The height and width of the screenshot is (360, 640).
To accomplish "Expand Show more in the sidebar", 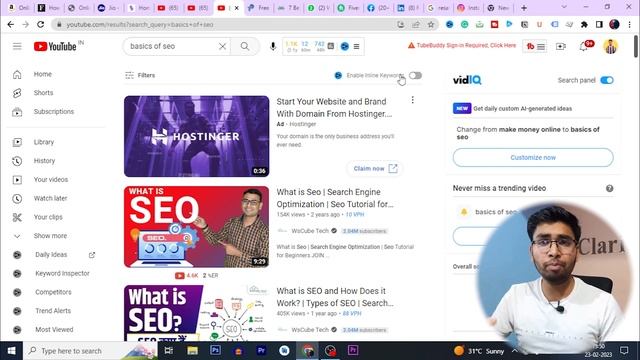I will [x=50, y=236].
